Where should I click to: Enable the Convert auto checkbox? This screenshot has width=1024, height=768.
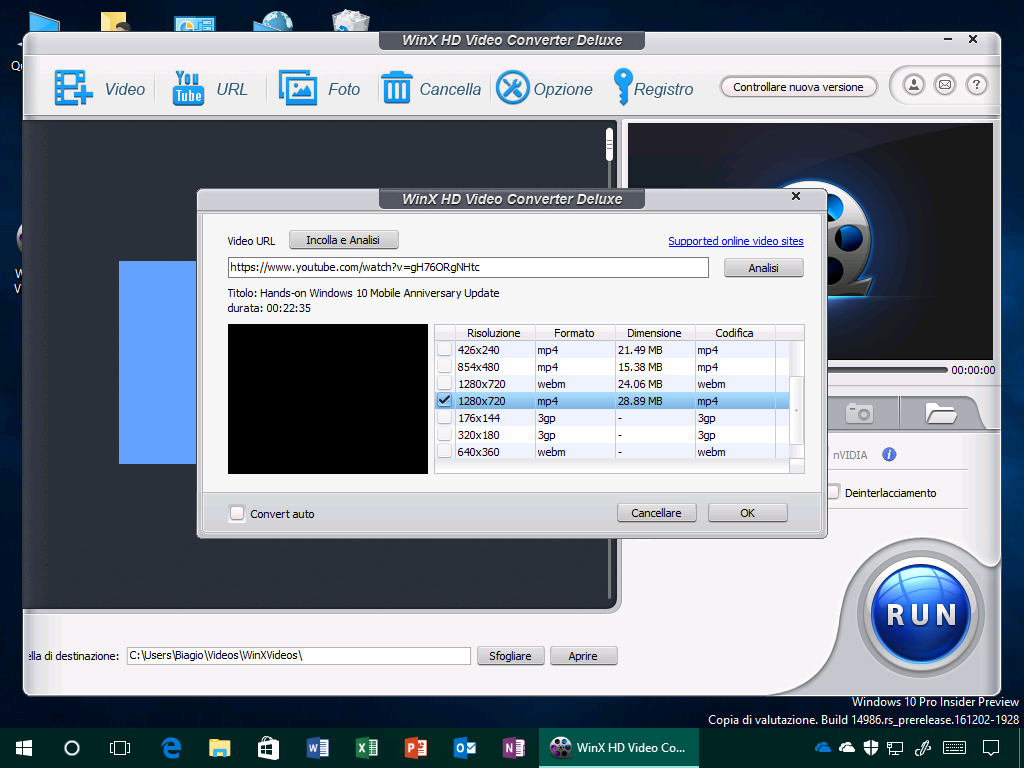[236, 513]
